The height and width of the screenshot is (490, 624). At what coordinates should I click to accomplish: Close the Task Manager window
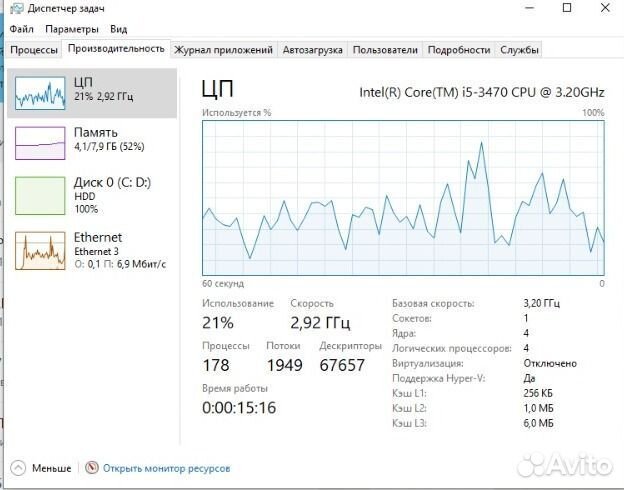pos(605,8)
